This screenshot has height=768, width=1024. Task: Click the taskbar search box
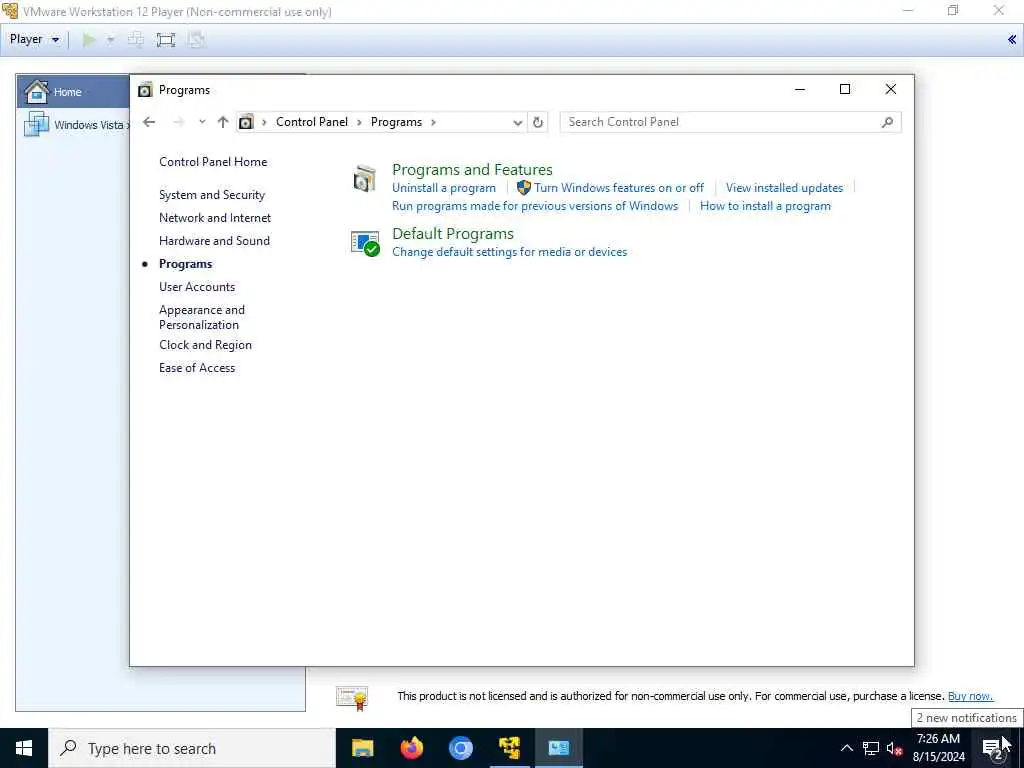(x=192, y=748)
